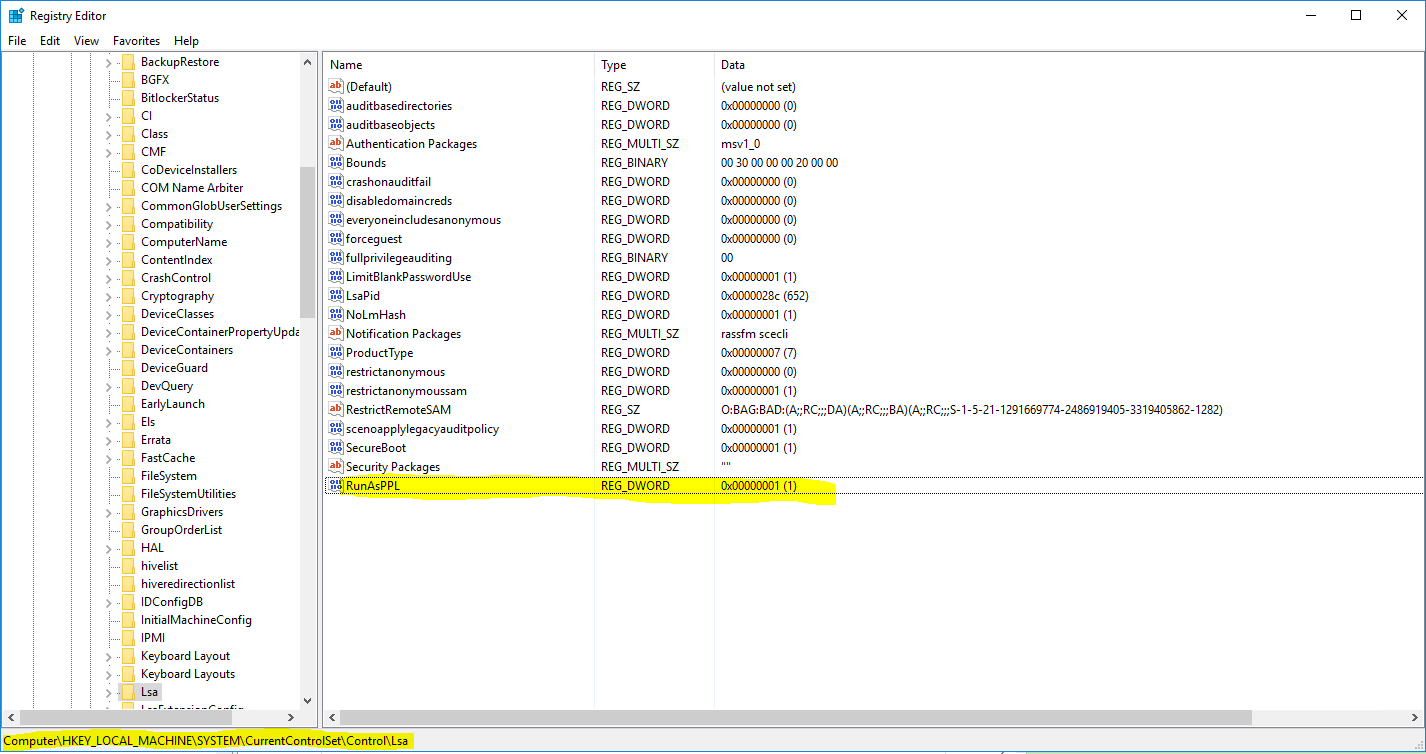This screenshot has width=1426, height=754.
Task: Select the crashonauditfail value
Action: [x=389, y=182]
